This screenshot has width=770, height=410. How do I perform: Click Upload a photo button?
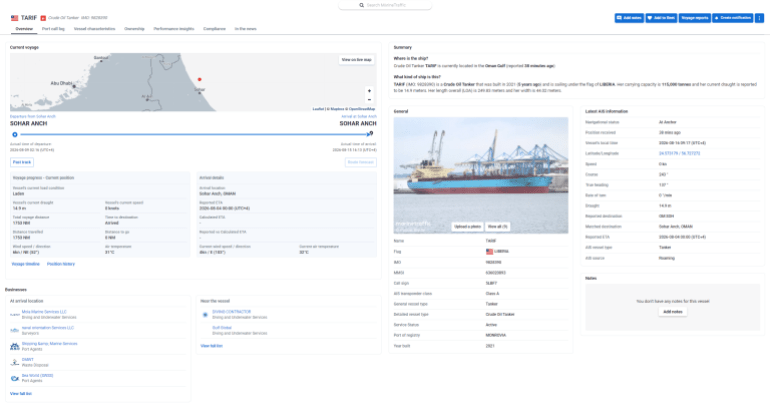coord(468,227)
